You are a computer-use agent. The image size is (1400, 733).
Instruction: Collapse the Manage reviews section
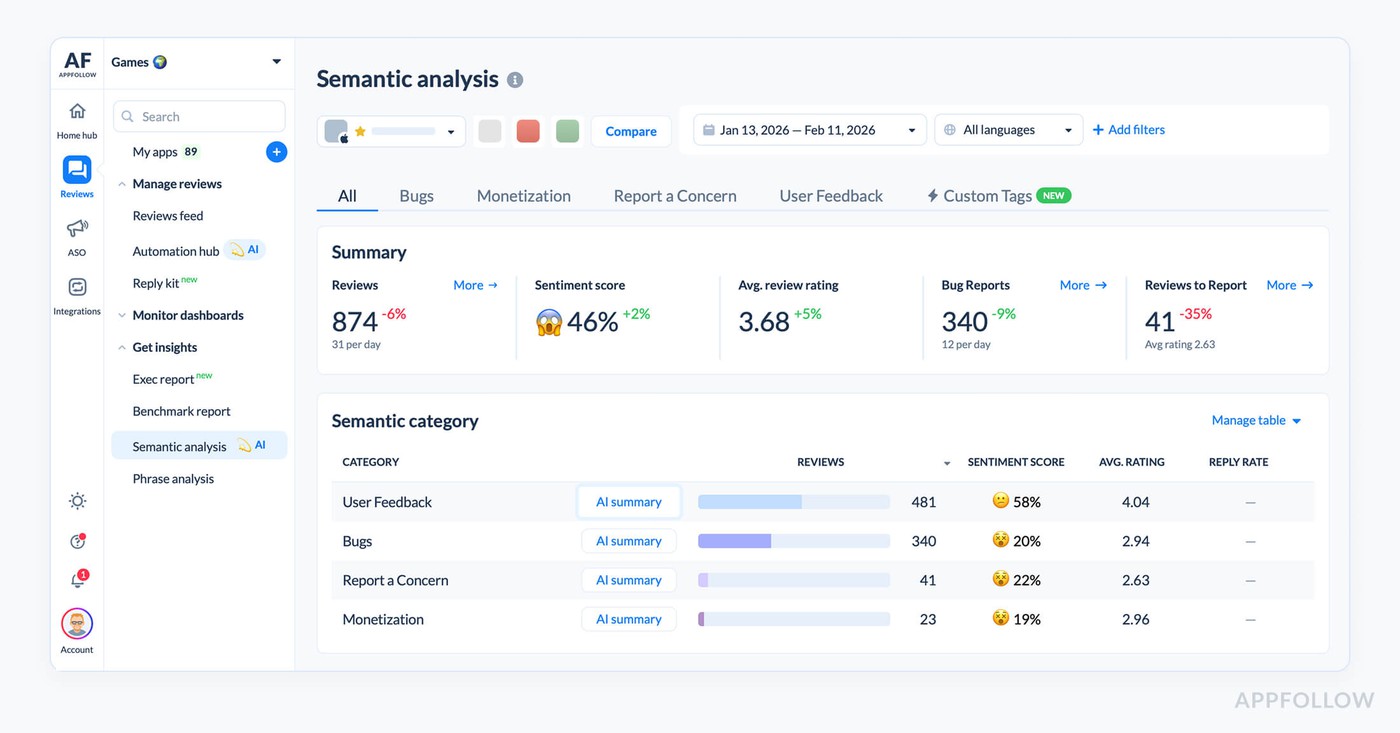(x=122, y=184)
